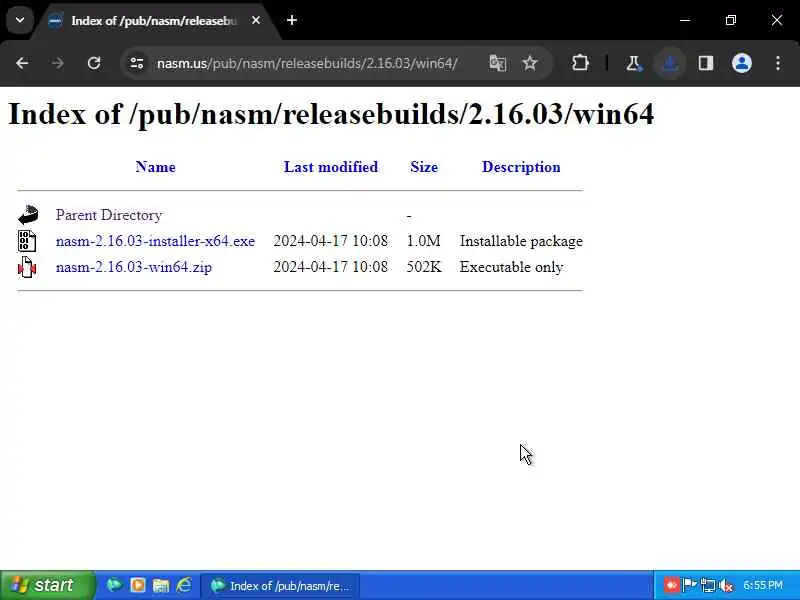Close the Index of /pub/nasm tab
800x600 pixels.
(256, 20)
